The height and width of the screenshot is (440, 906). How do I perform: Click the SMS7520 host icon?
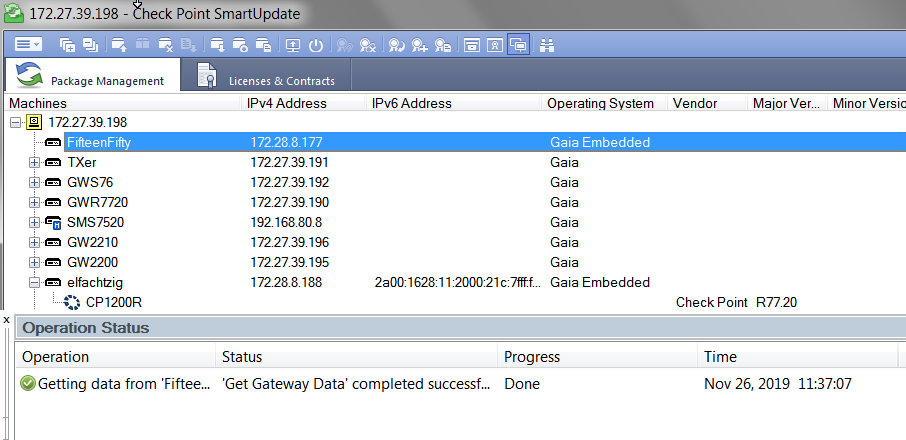click(53, 223)
